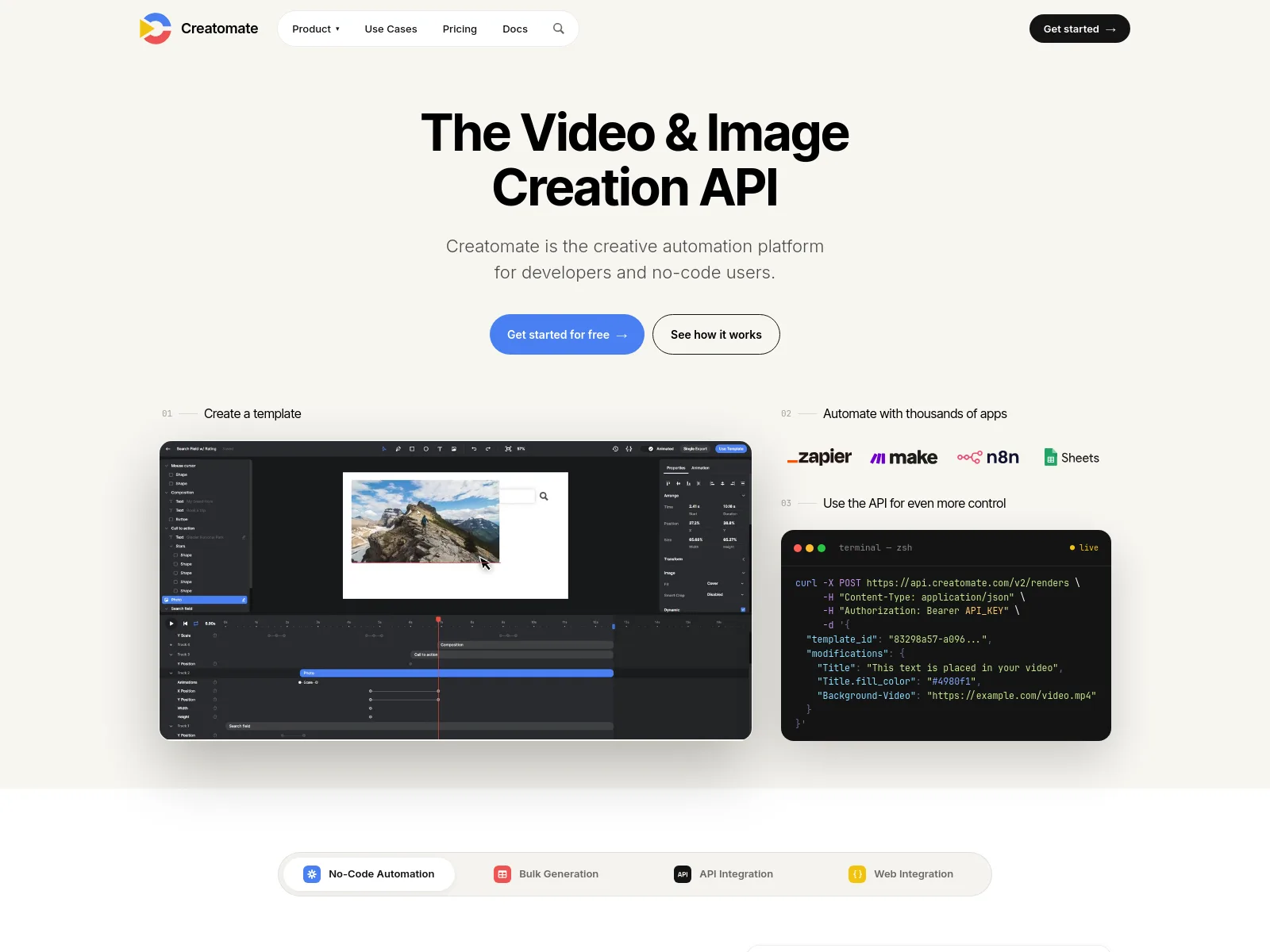Click the timeline play button

171,624
